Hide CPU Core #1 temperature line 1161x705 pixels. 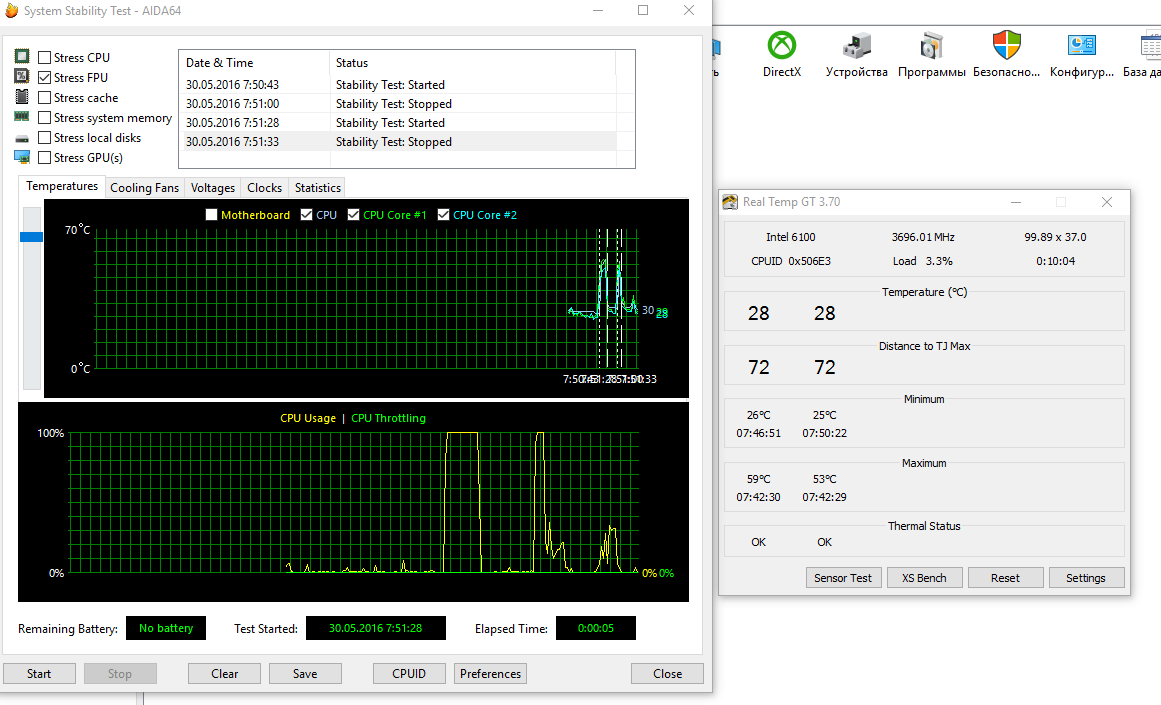[x=353, y=215]
